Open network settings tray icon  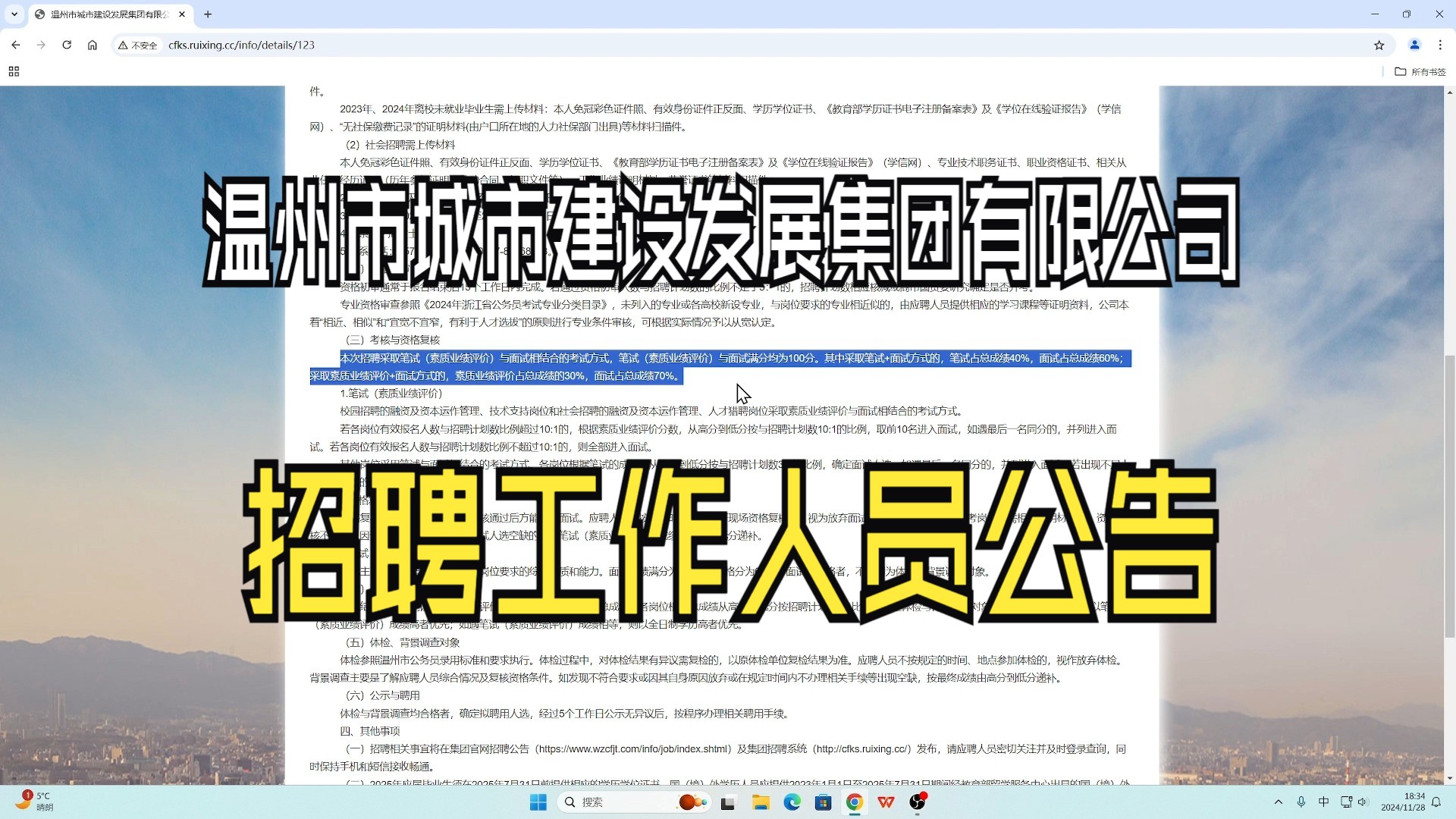1346,802
